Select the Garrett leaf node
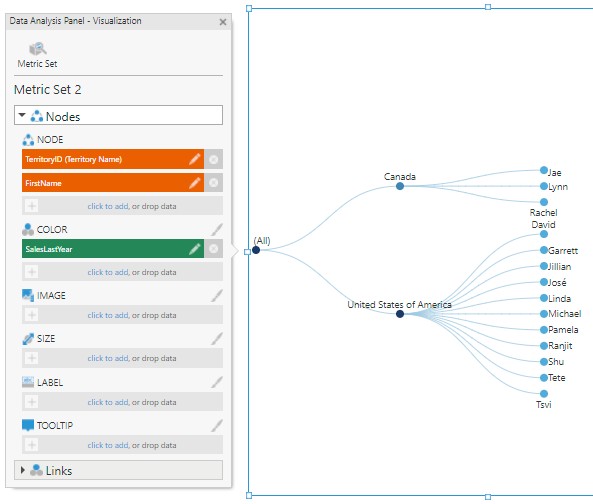This screenshot has width=593, height=504. (x=544, y=250)
